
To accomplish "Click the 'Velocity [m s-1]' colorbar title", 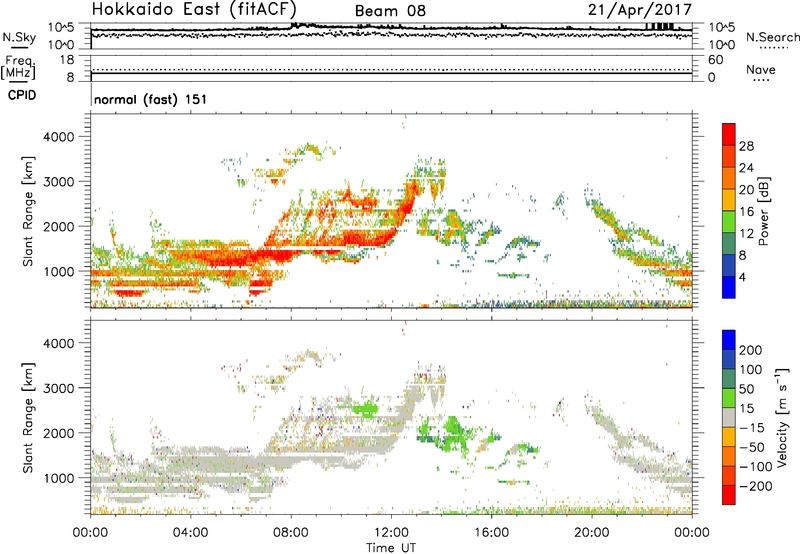I will pyautogui.click(x=782, y=417).
